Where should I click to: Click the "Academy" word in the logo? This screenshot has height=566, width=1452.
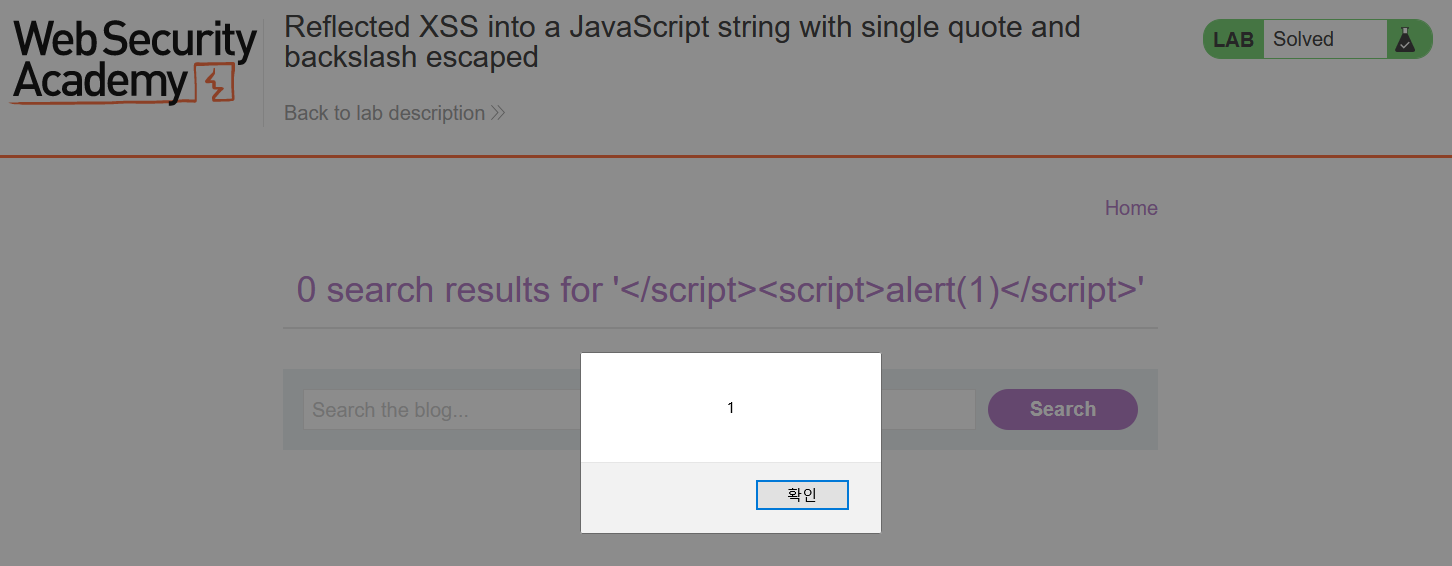[100, 83]
